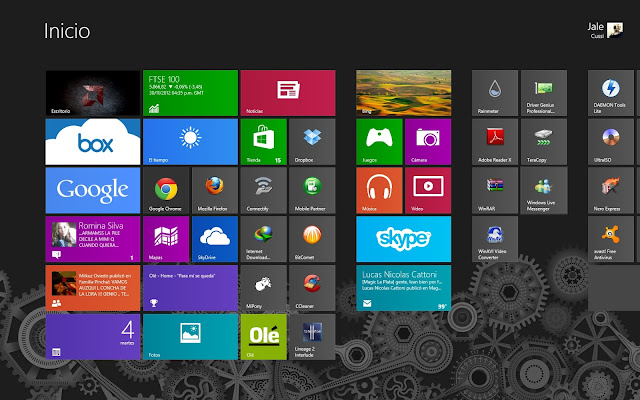Open Windows Live Messenger tile

[544, 191]
